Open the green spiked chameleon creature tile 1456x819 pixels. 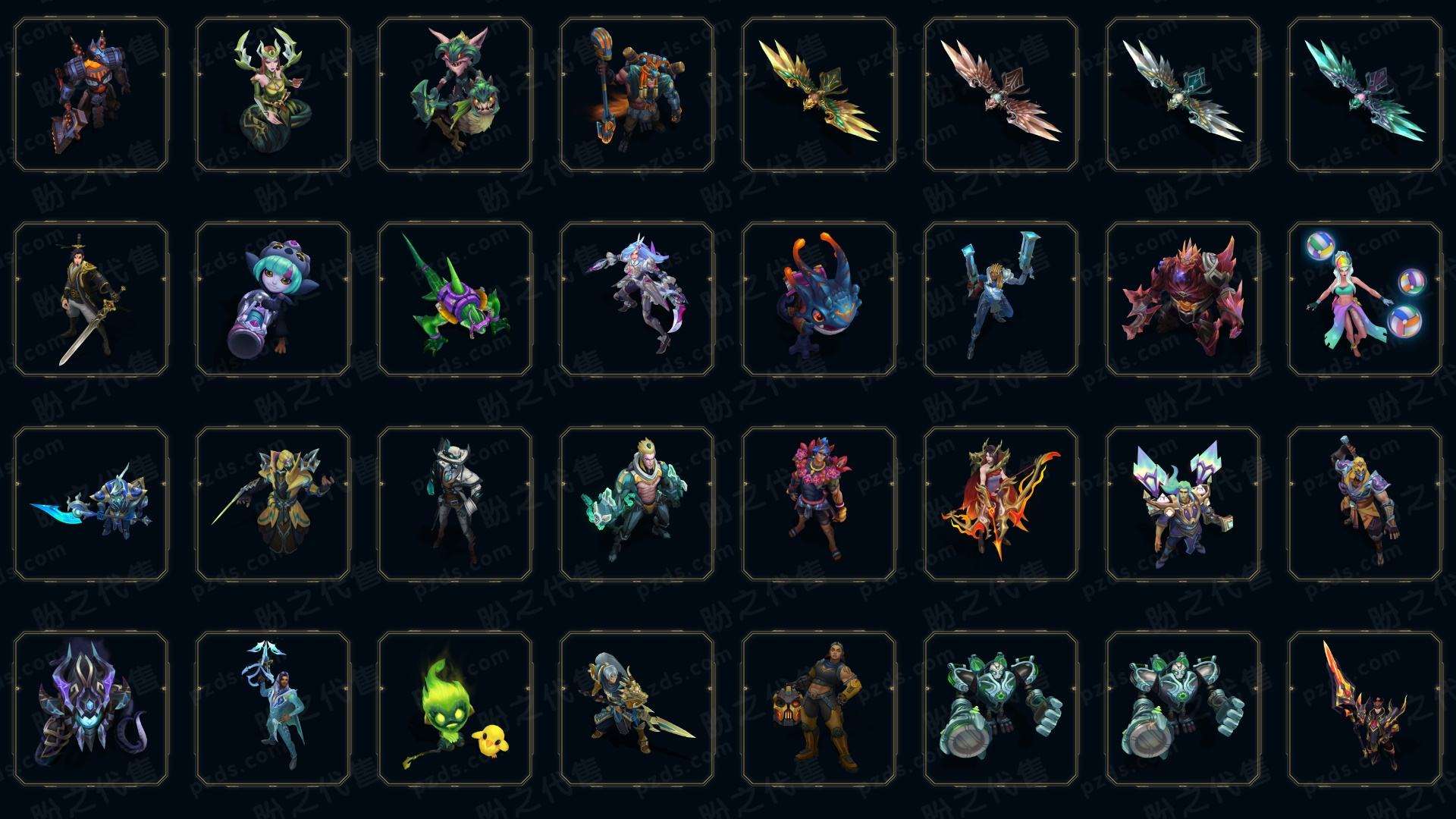pos(455,299)
